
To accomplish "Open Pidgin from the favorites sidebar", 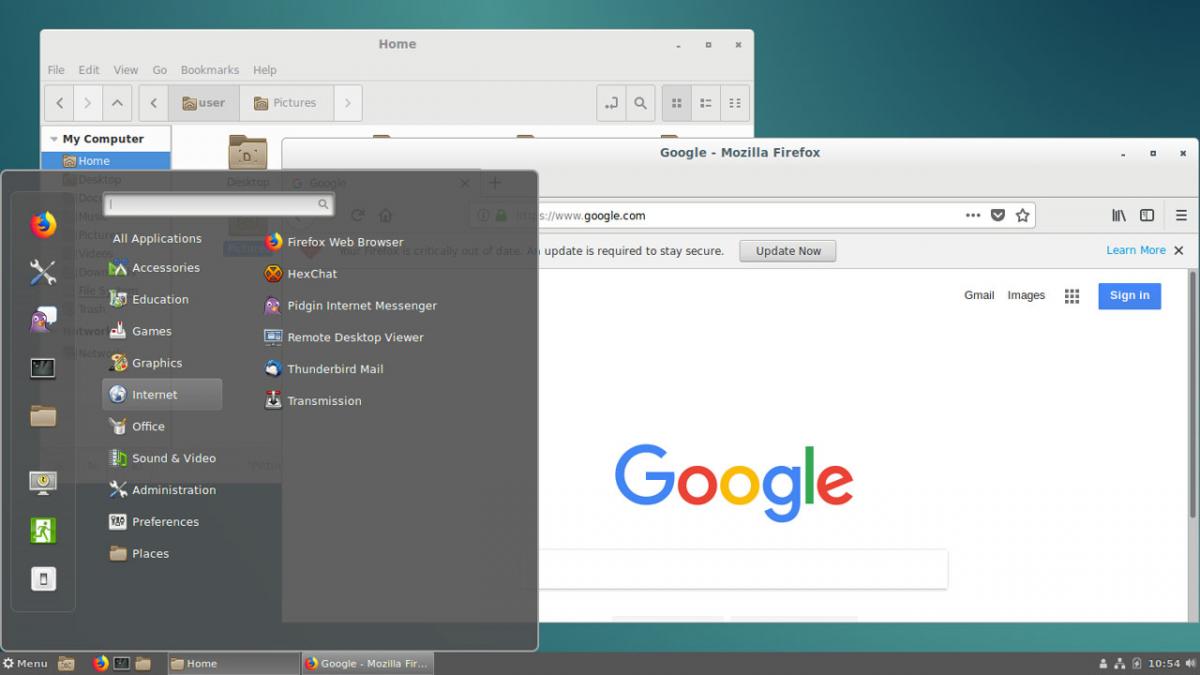I will pos(43,320).
